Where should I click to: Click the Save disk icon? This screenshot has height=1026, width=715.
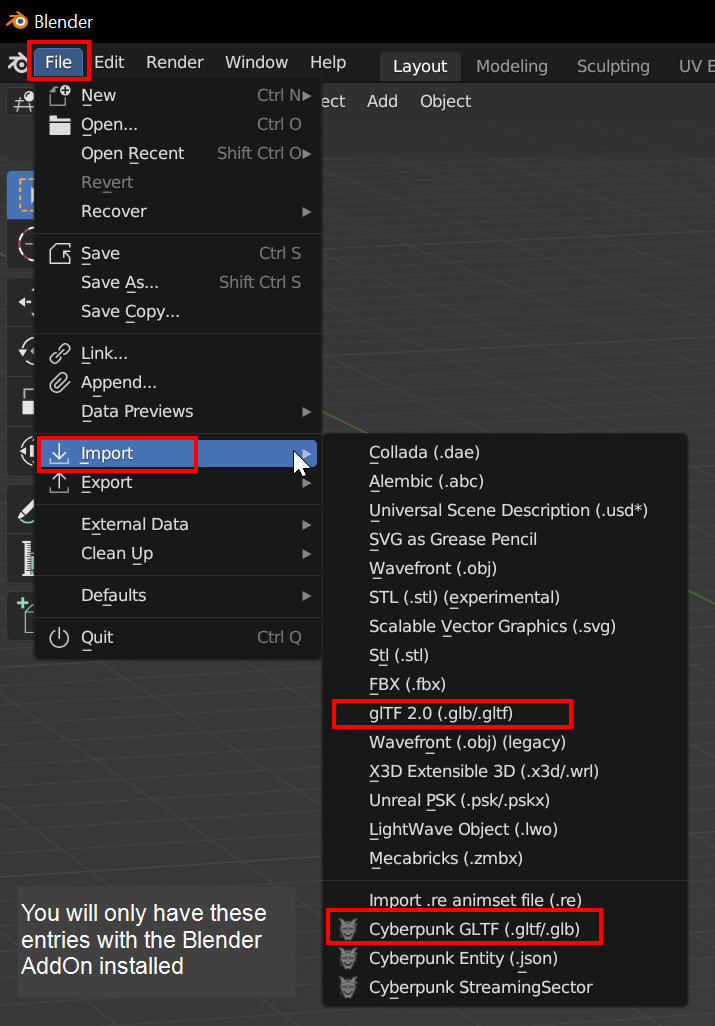60,254
